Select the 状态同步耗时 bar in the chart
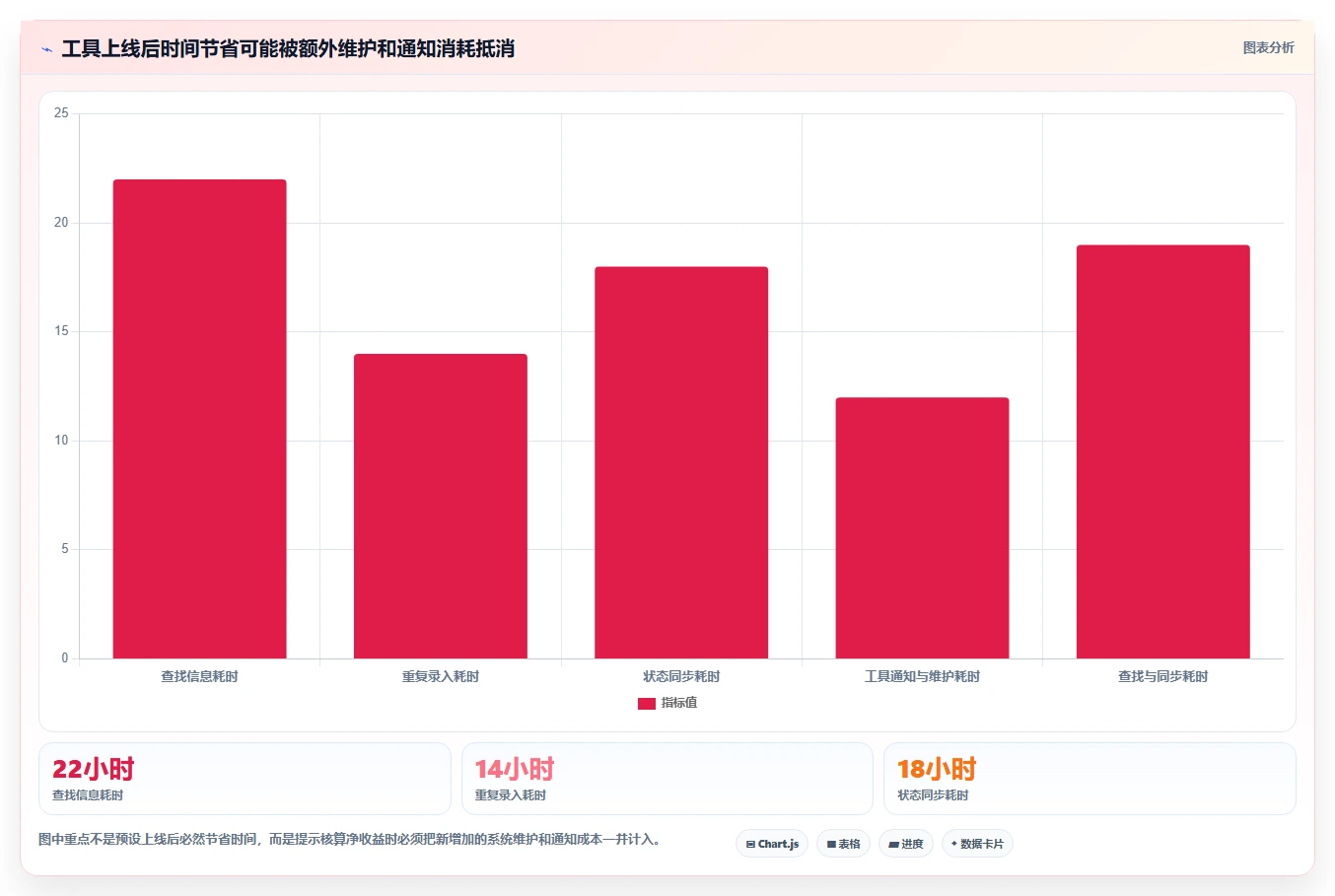 click(681, 462)
